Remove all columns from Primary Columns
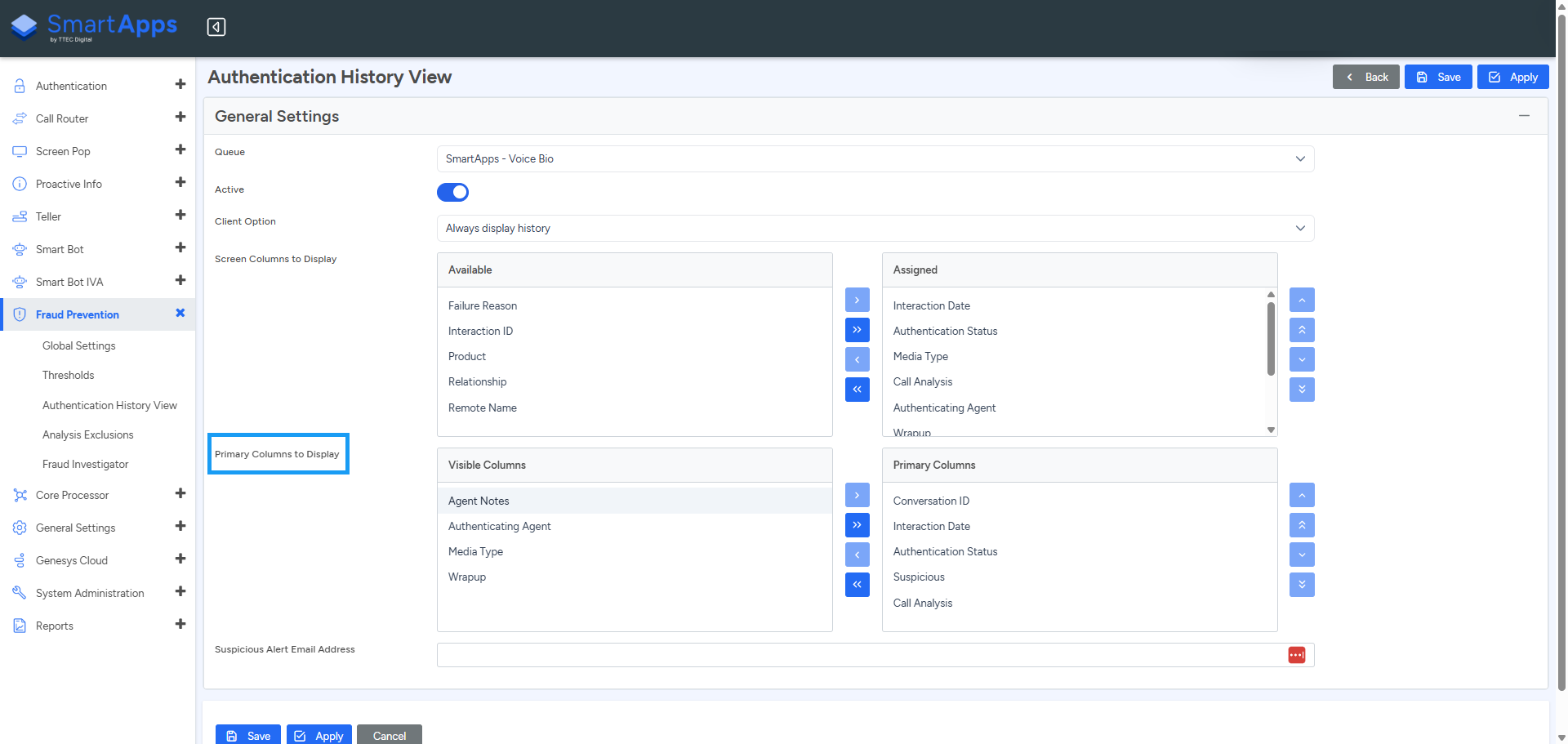1568x744 pixels. (857, 585)
